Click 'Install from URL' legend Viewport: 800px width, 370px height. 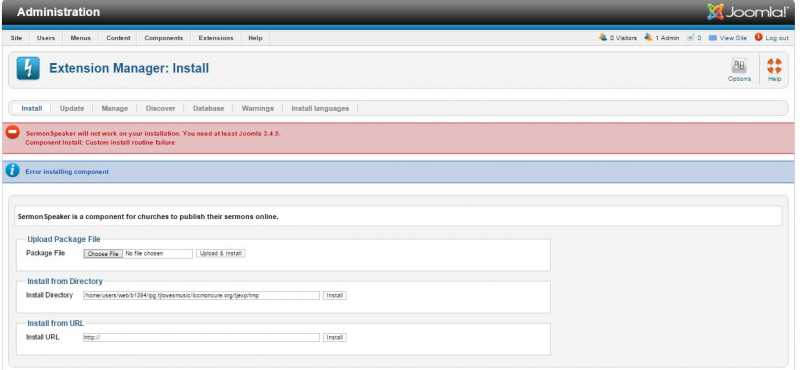point(56,323)
